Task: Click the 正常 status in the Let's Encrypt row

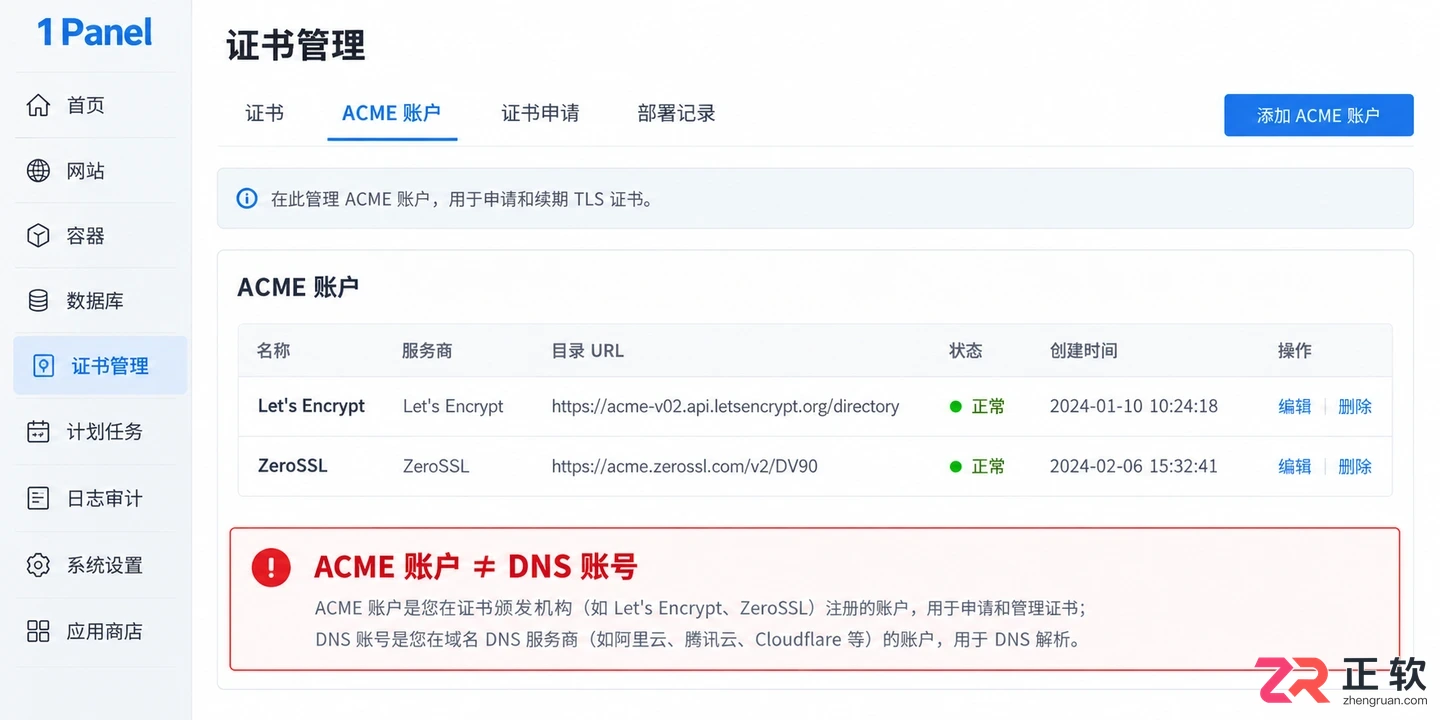Action: 988,407
